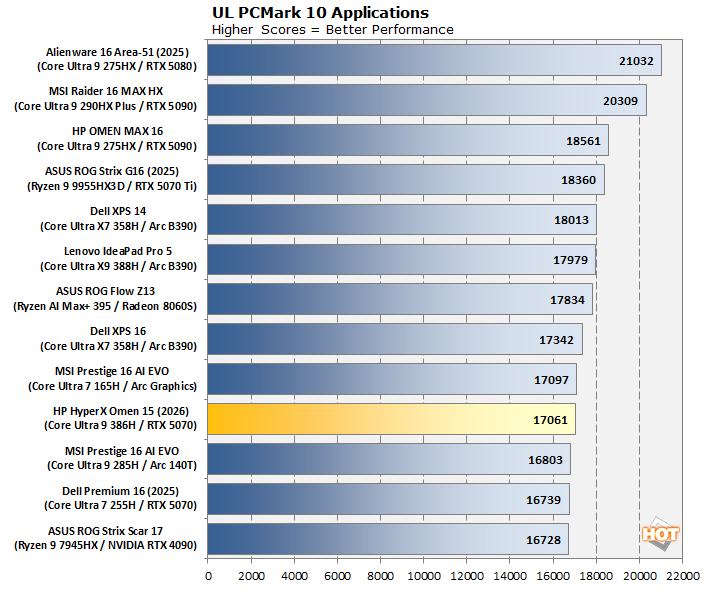
Task: Click the bar value 18561
Action: pos(583,141)
